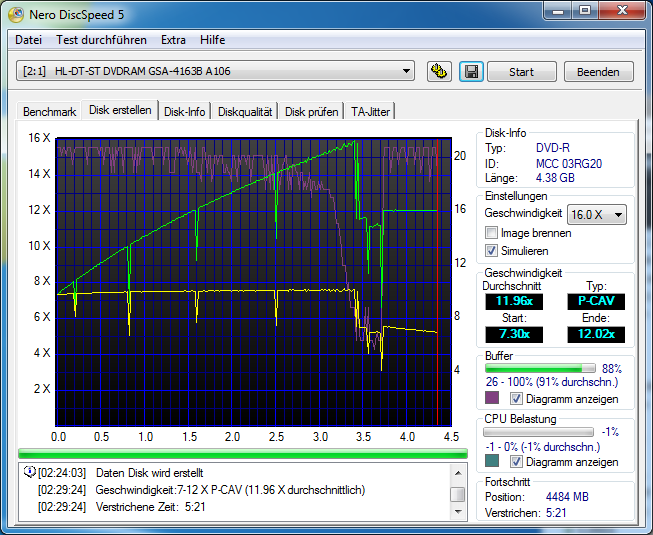Minimize the Nero DiscSpeed window
Viewport: 653px width, 535px height.
click(558, 10)
